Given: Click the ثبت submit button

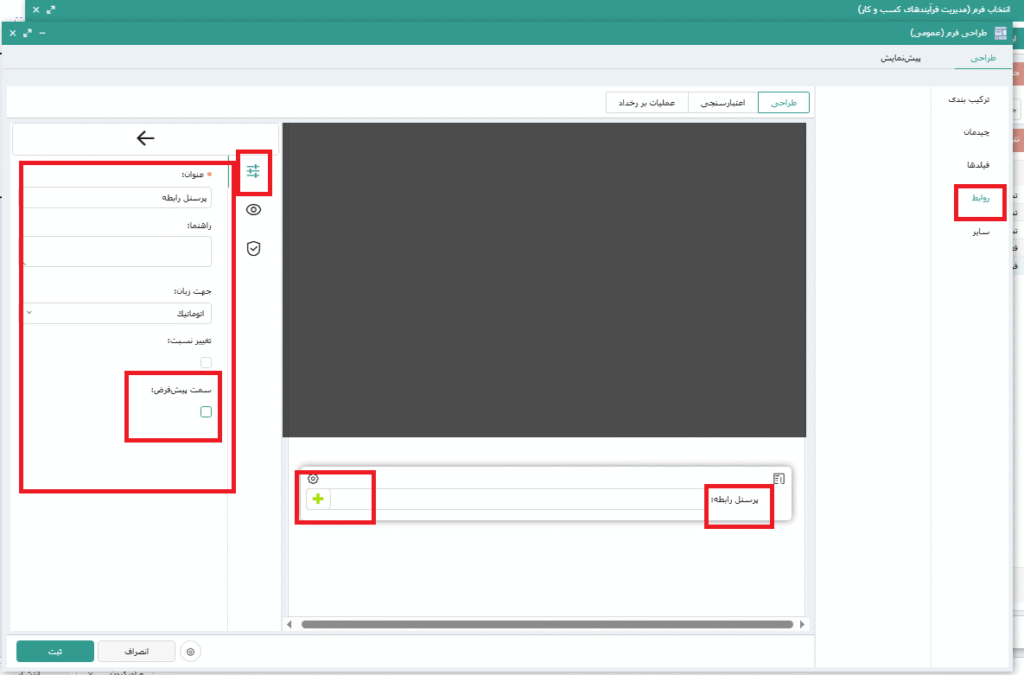Looking at the screenshot, I should [55, 652].
